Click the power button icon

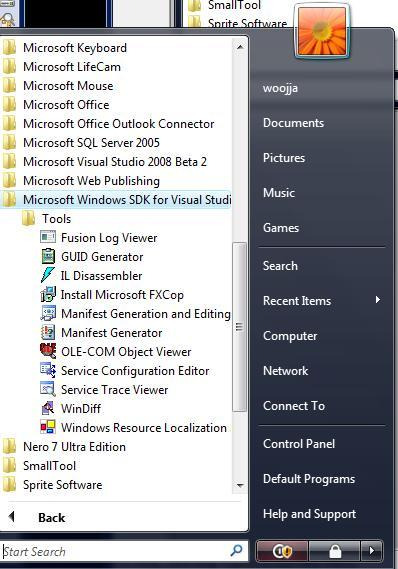tap(282, 552)
